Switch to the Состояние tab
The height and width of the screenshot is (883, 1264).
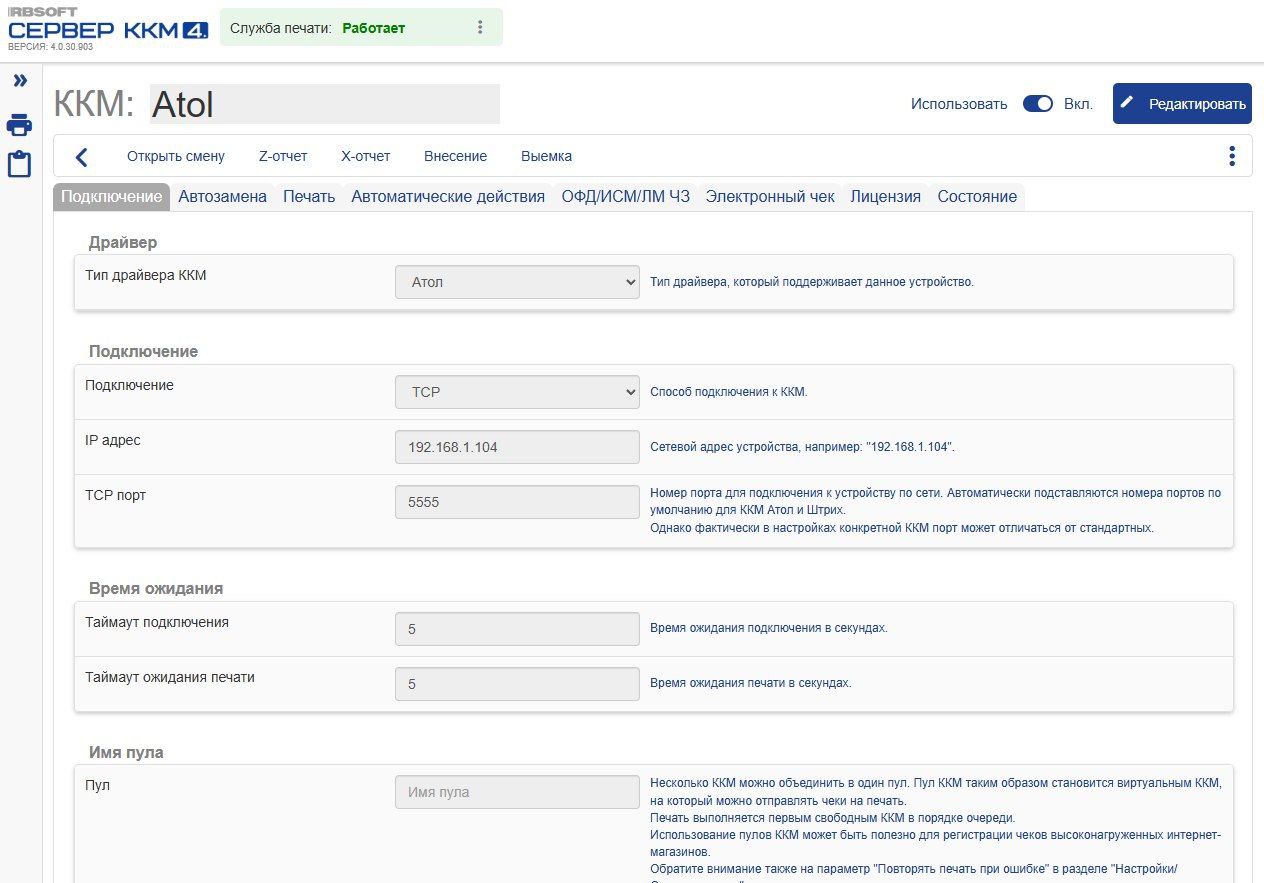coord(977,196)
